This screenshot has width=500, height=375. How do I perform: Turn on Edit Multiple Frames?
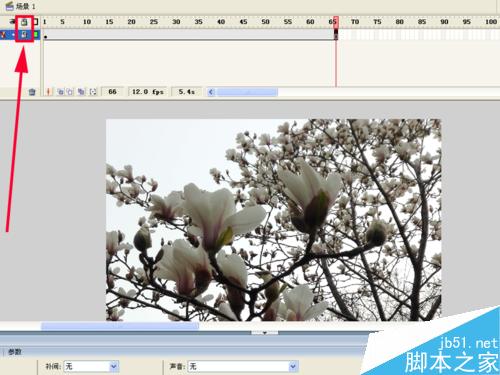(x=81, y=92)
